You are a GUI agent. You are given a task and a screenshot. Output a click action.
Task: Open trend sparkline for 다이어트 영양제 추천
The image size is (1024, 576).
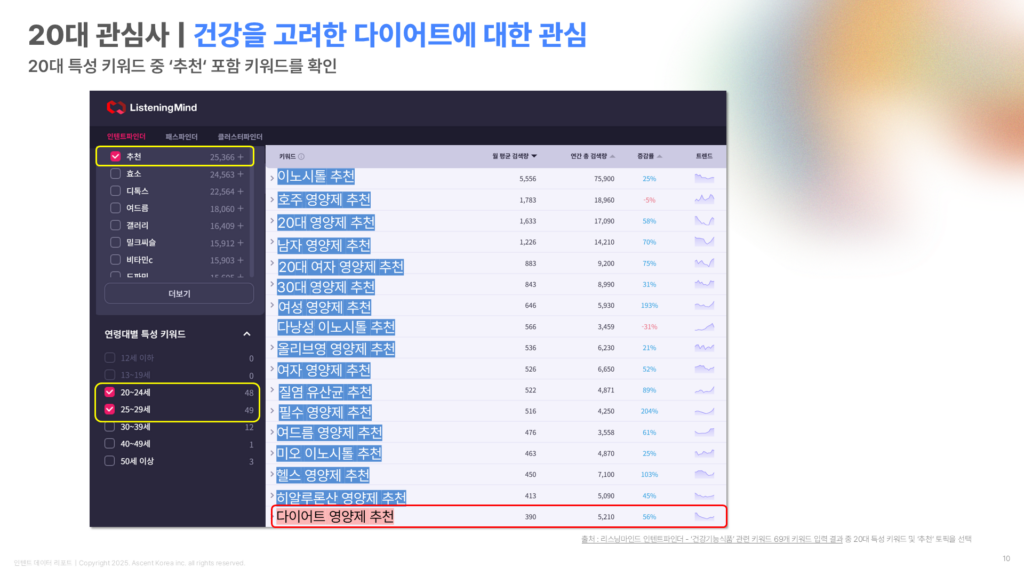click(x=704, y=517)
